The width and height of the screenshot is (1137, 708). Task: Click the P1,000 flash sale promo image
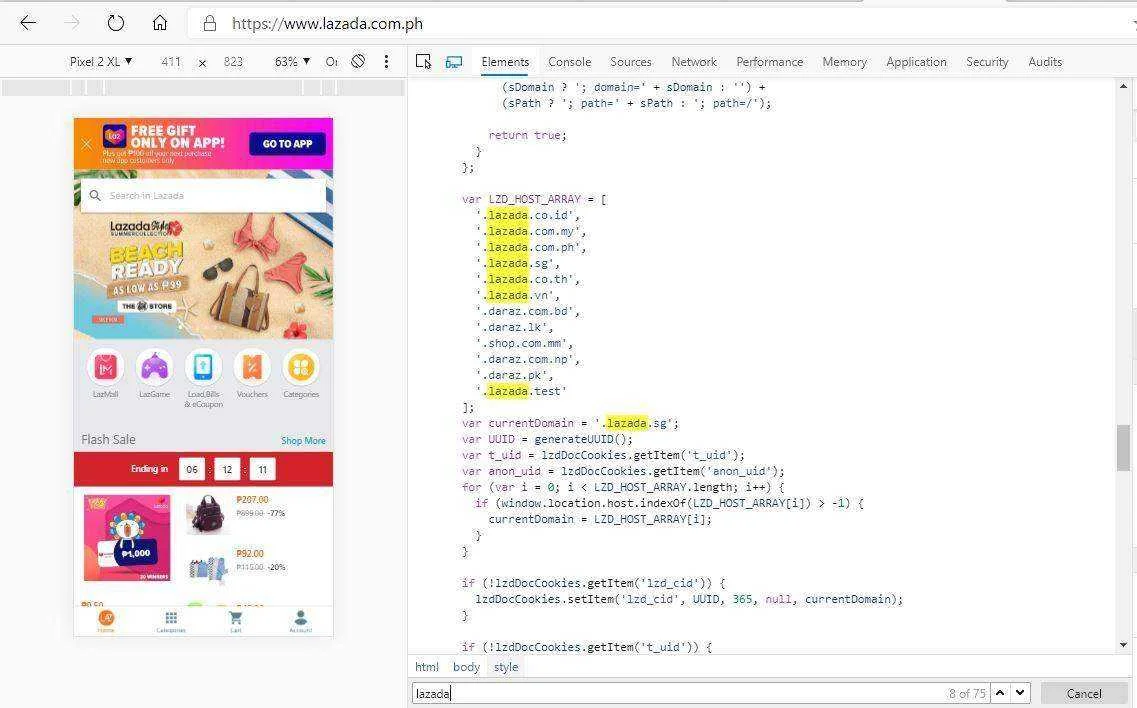(127, 538)
